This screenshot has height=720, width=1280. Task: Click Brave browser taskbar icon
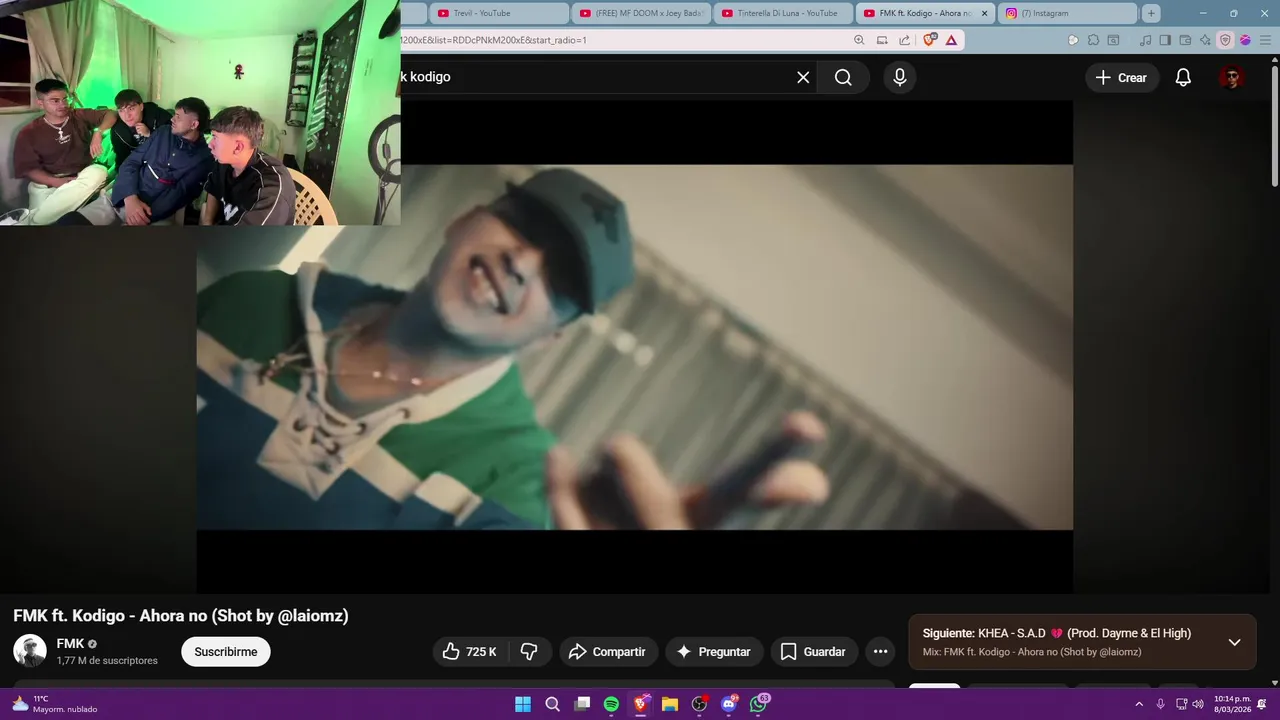click(641, 704)
